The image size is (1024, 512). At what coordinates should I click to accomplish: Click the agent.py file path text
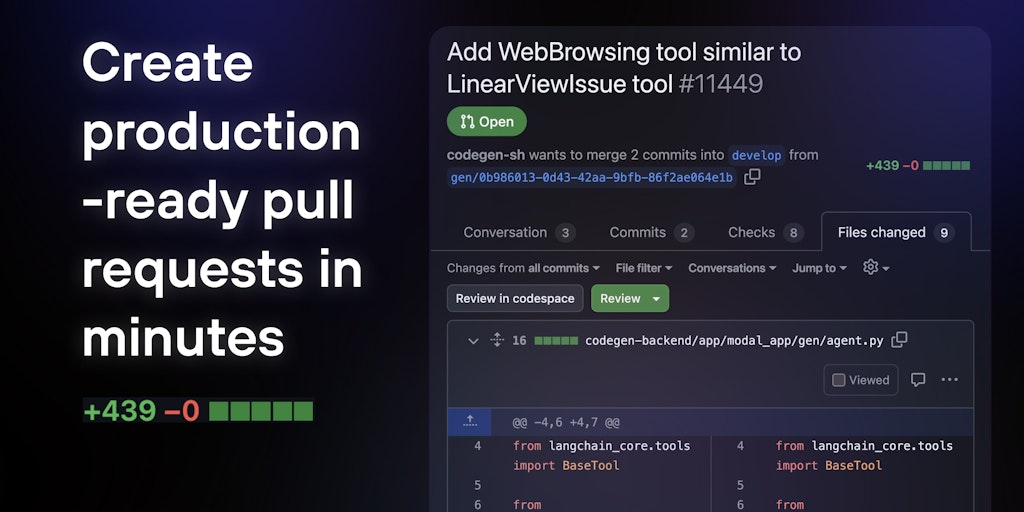(734, 340)
